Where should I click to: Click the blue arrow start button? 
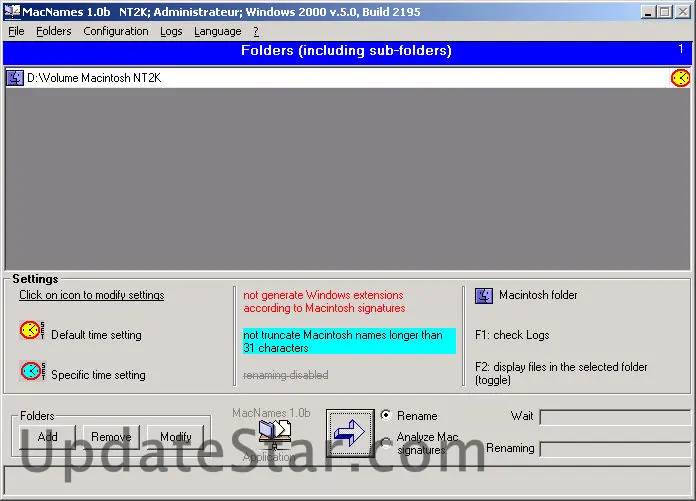click(x=350, y=433)
